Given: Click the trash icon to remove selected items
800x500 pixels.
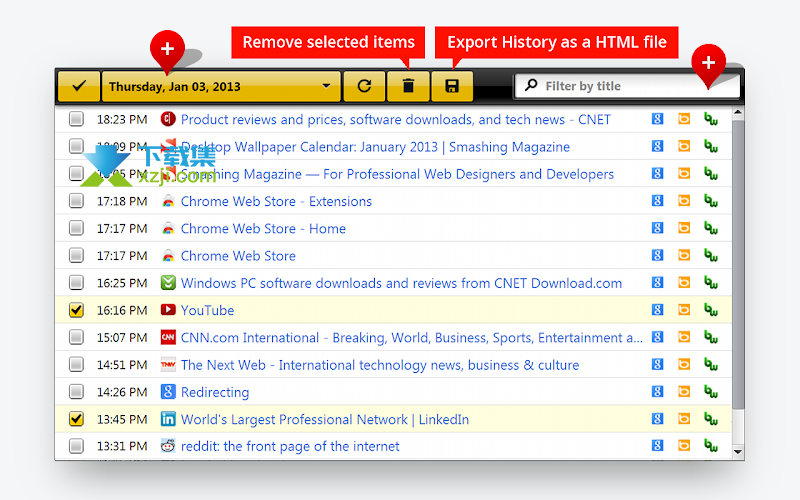Looking at the screenshot, I should 408,86.
